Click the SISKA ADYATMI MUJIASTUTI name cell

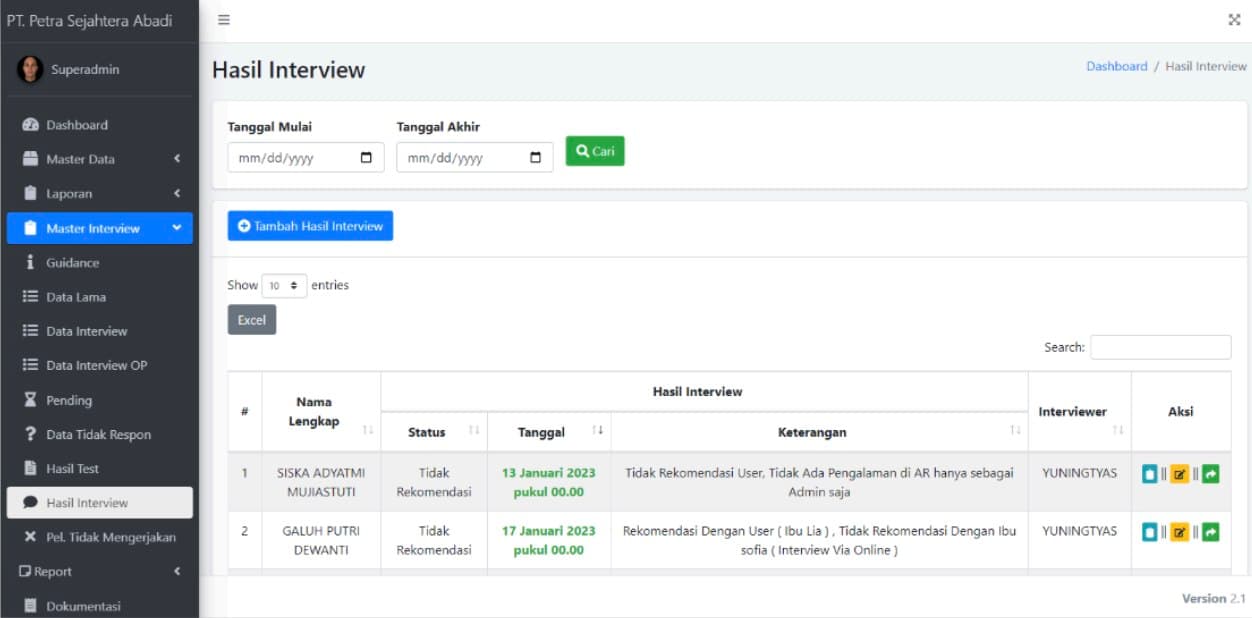pos(321,482)
